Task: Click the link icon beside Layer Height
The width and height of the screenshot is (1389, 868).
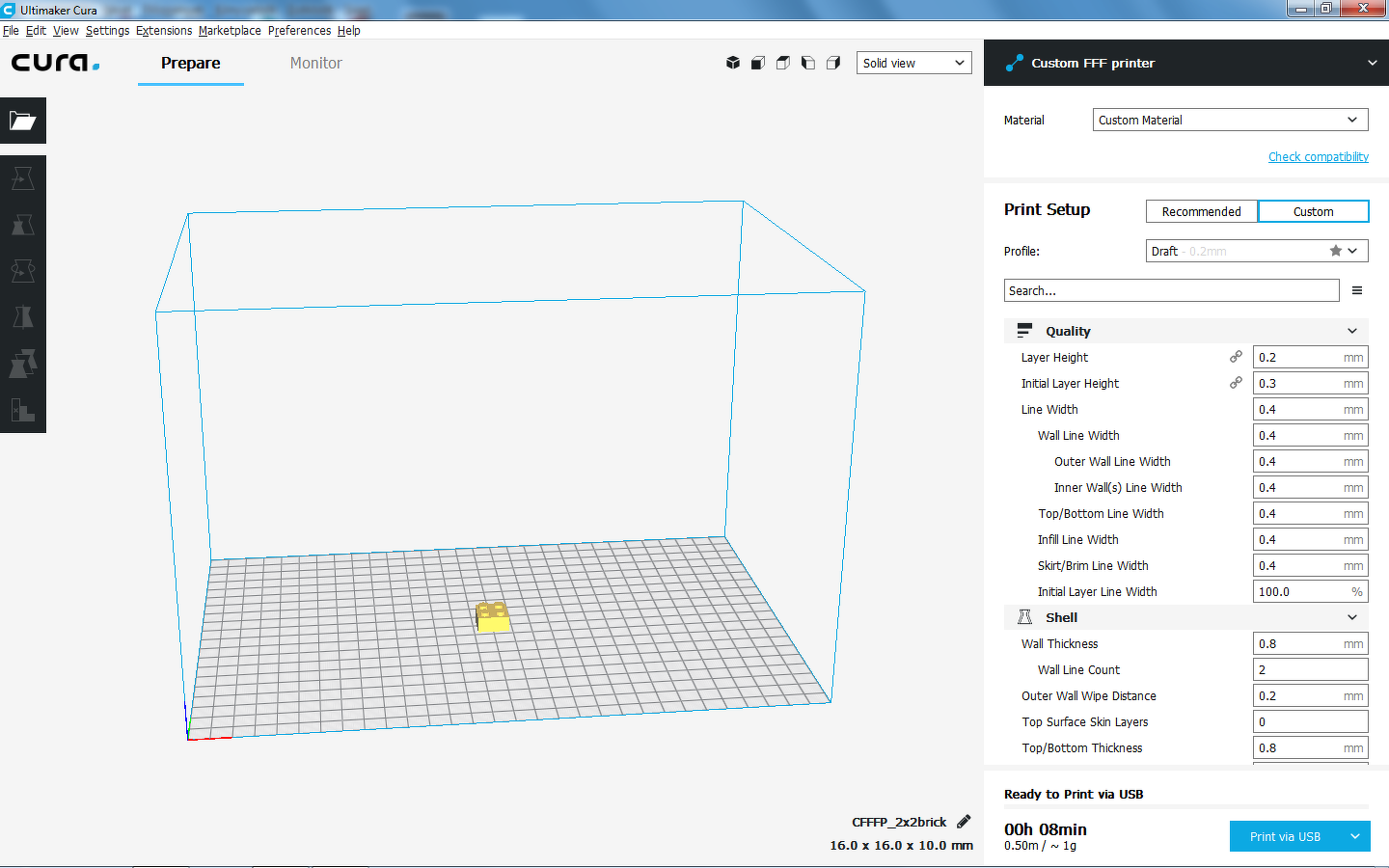Action: click(1236, 357)
